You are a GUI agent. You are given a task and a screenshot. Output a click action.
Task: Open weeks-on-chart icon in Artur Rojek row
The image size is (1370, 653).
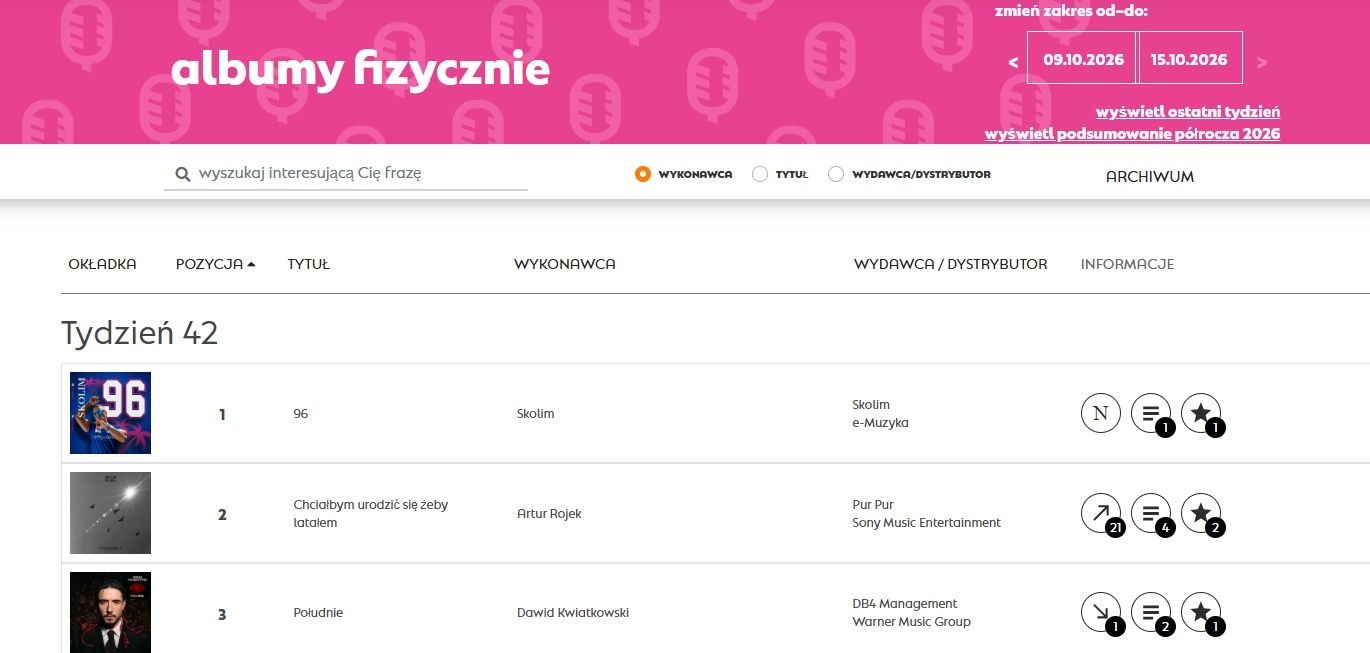pyautogui.click(x=1151, y=513)
